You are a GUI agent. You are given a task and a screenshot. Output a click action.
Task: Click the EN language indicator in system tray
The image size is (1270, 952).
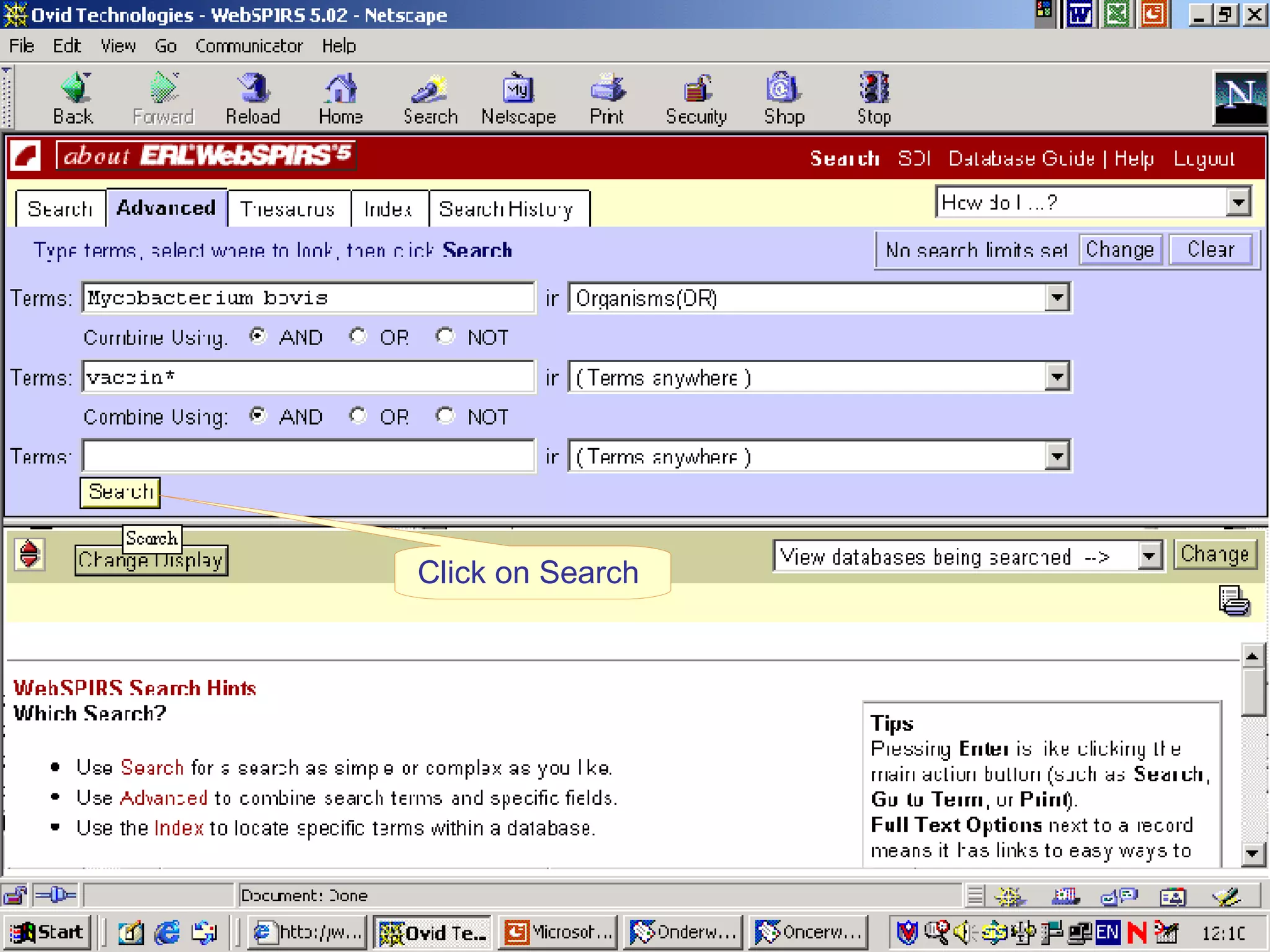click(1108, 932)
